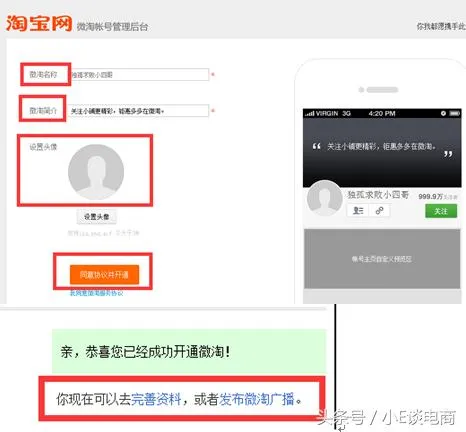Click the signal bars in phone status bar
Viewport: 466px width, 432px height.
pos(309,114)
